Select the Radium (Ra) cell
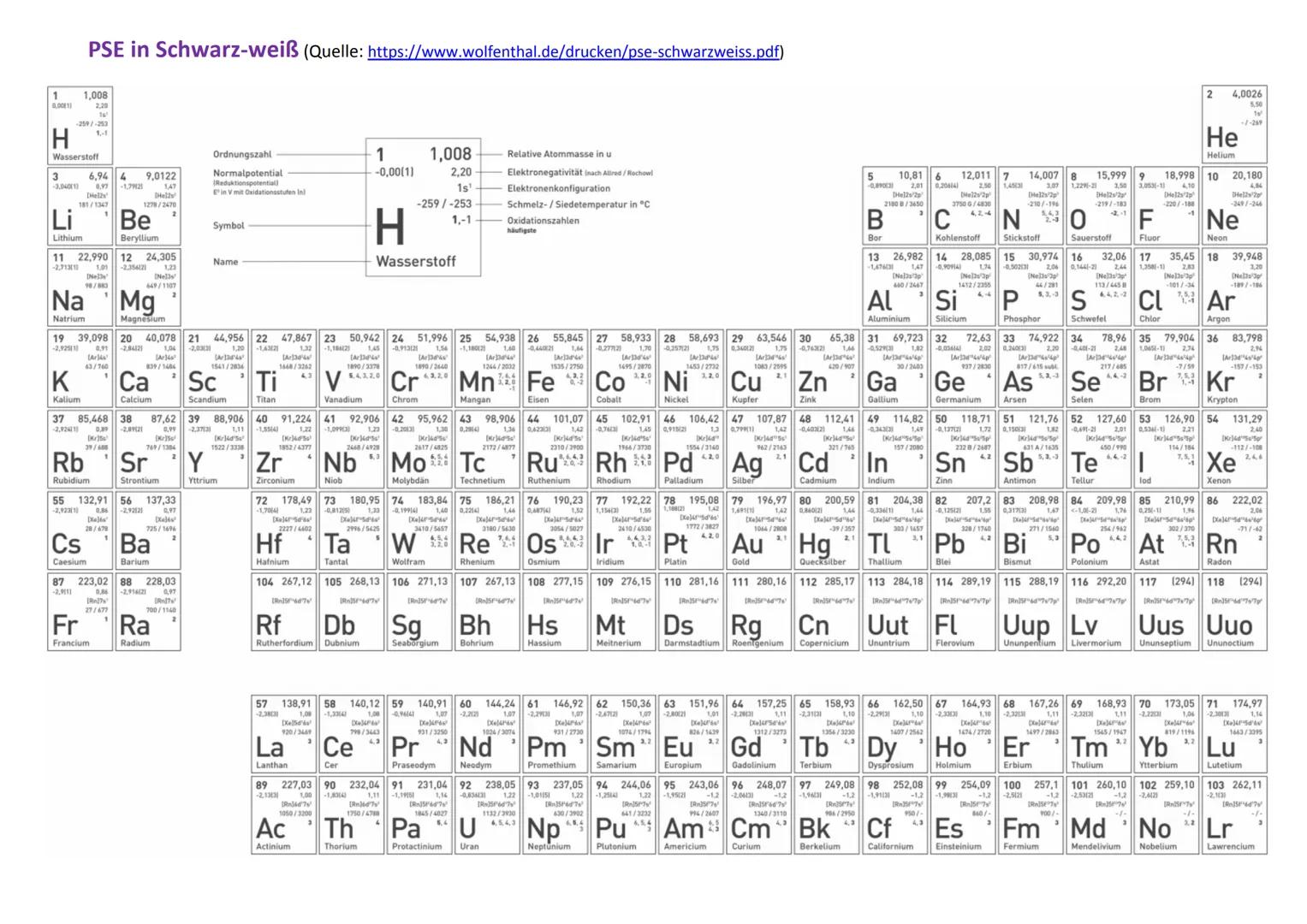 click(148, 613)
